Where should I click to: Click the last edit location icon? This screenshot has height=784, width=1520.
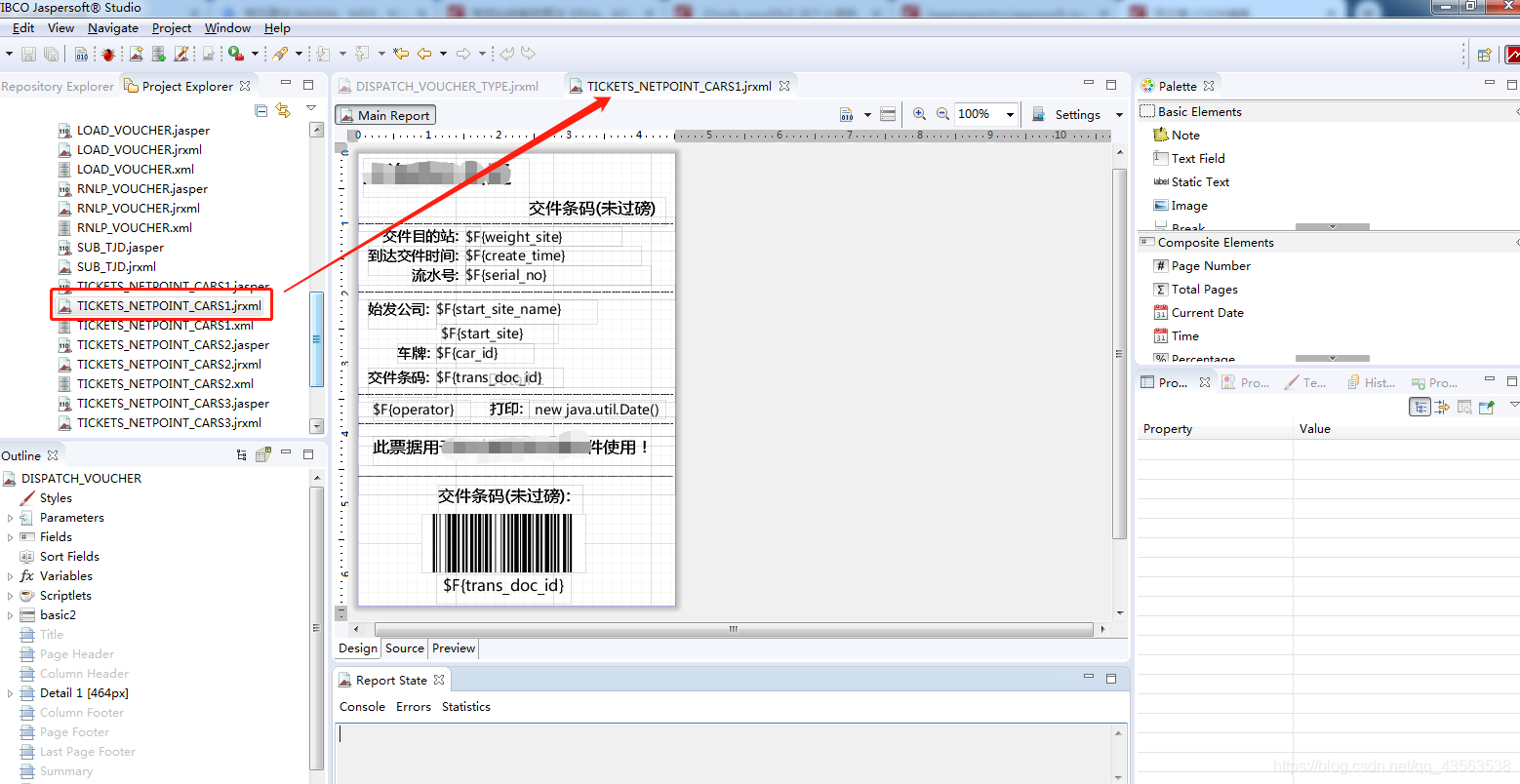[400, 54]
